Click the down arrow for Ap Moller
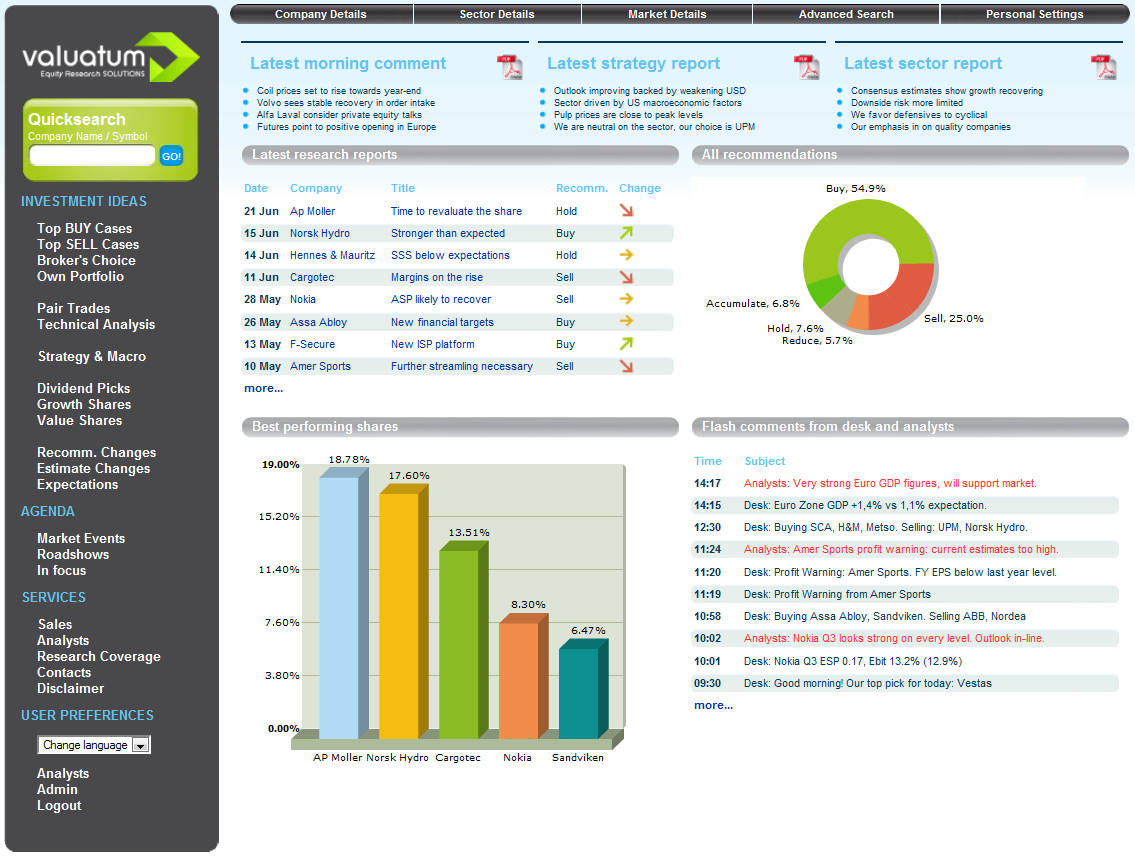This screenshot has height=858, width=1135. (626, 211)
